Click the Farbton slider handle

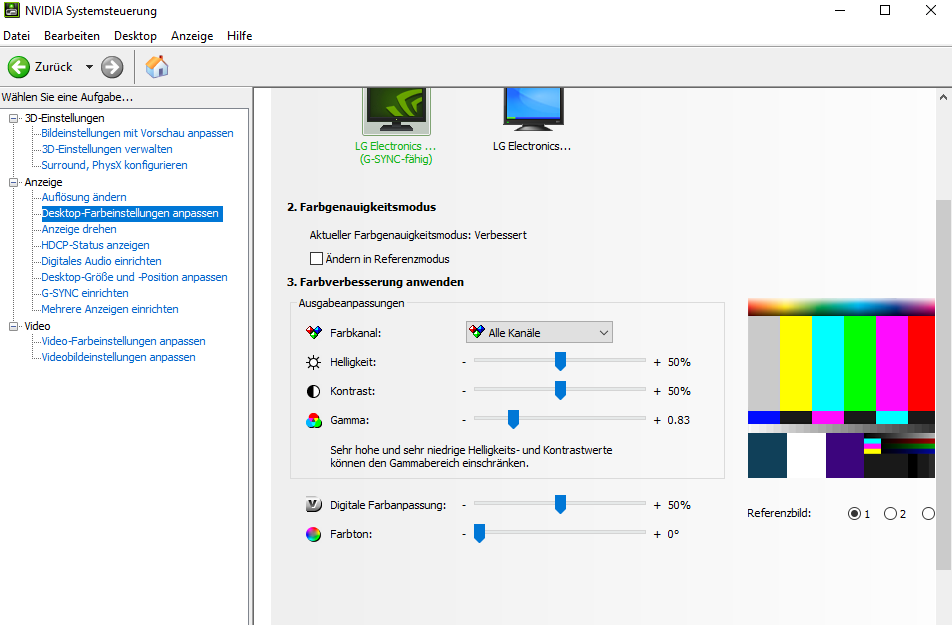pyautogui.click(x=480, y=533)
